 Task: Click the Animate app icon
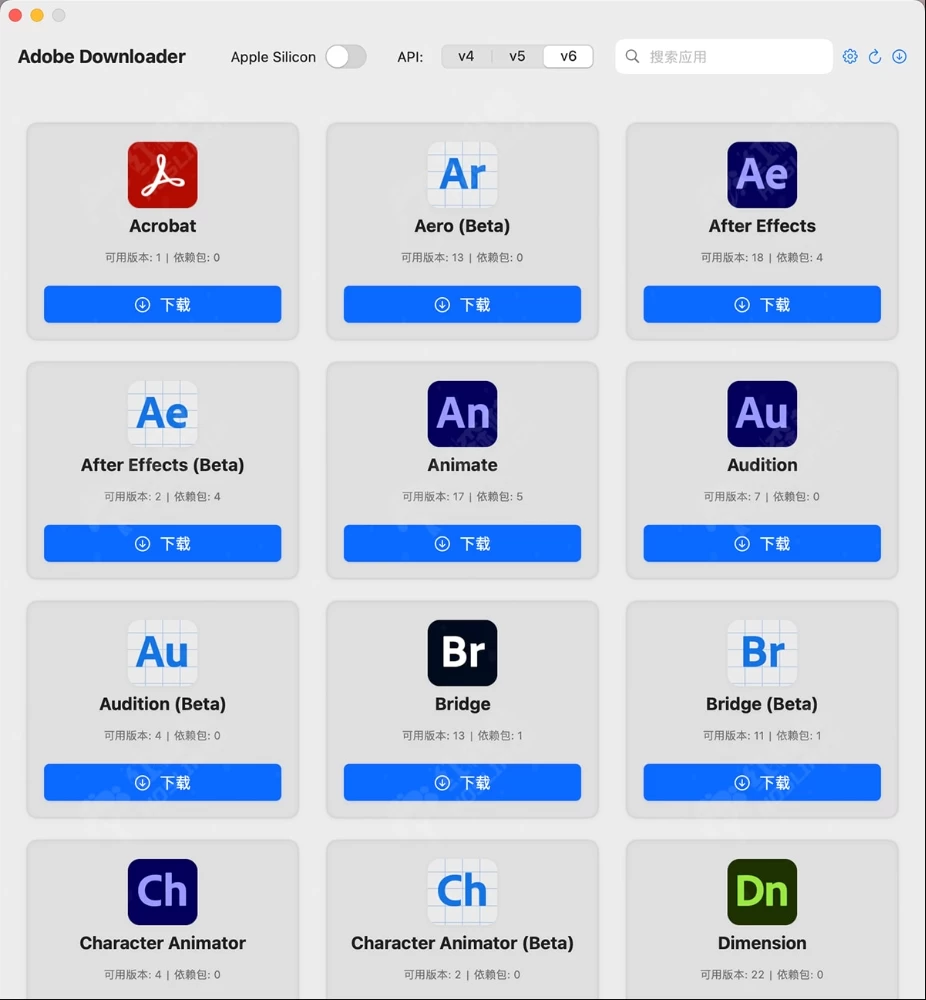(462, 414)
